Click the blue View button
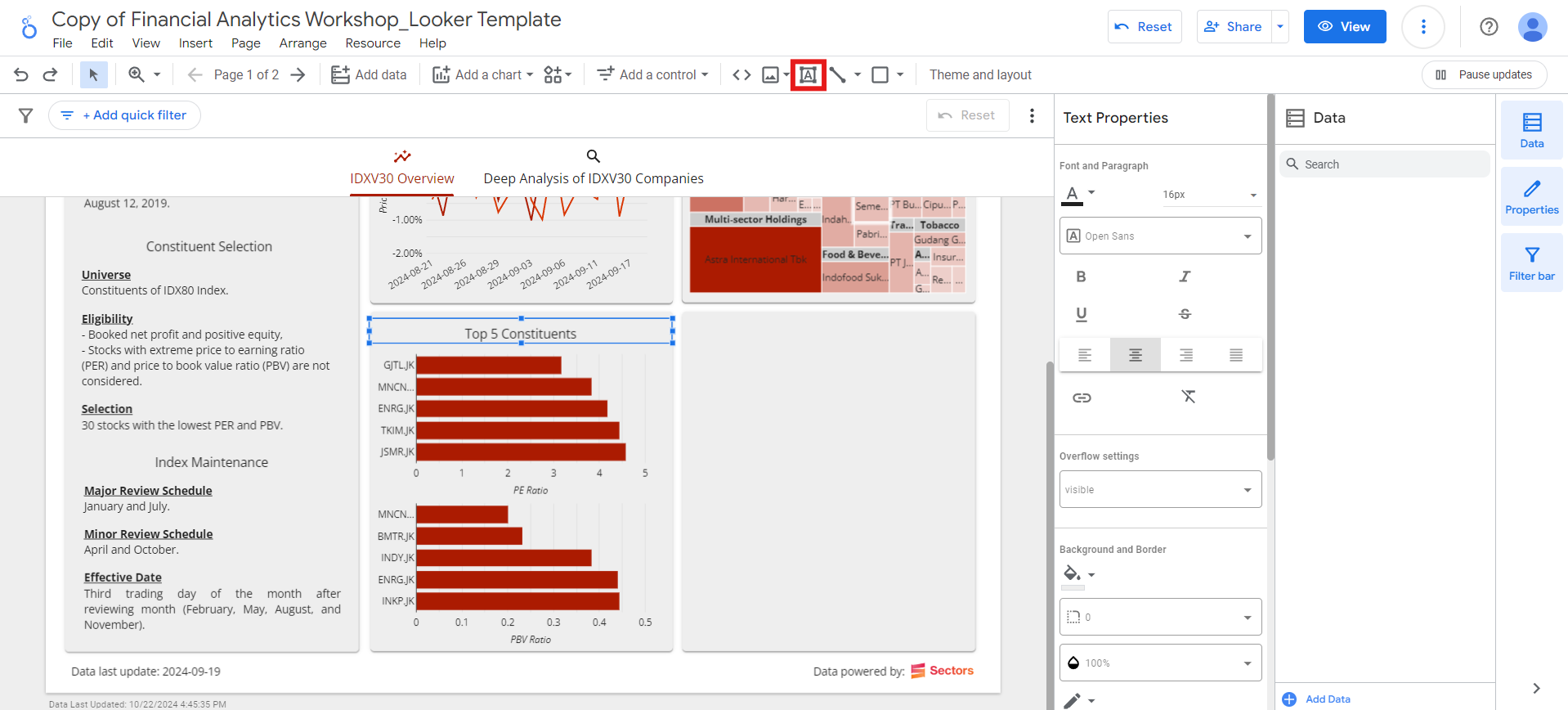Viewport: 1568px width, 710px height. pyautogui.click(x=1345, y=27)
